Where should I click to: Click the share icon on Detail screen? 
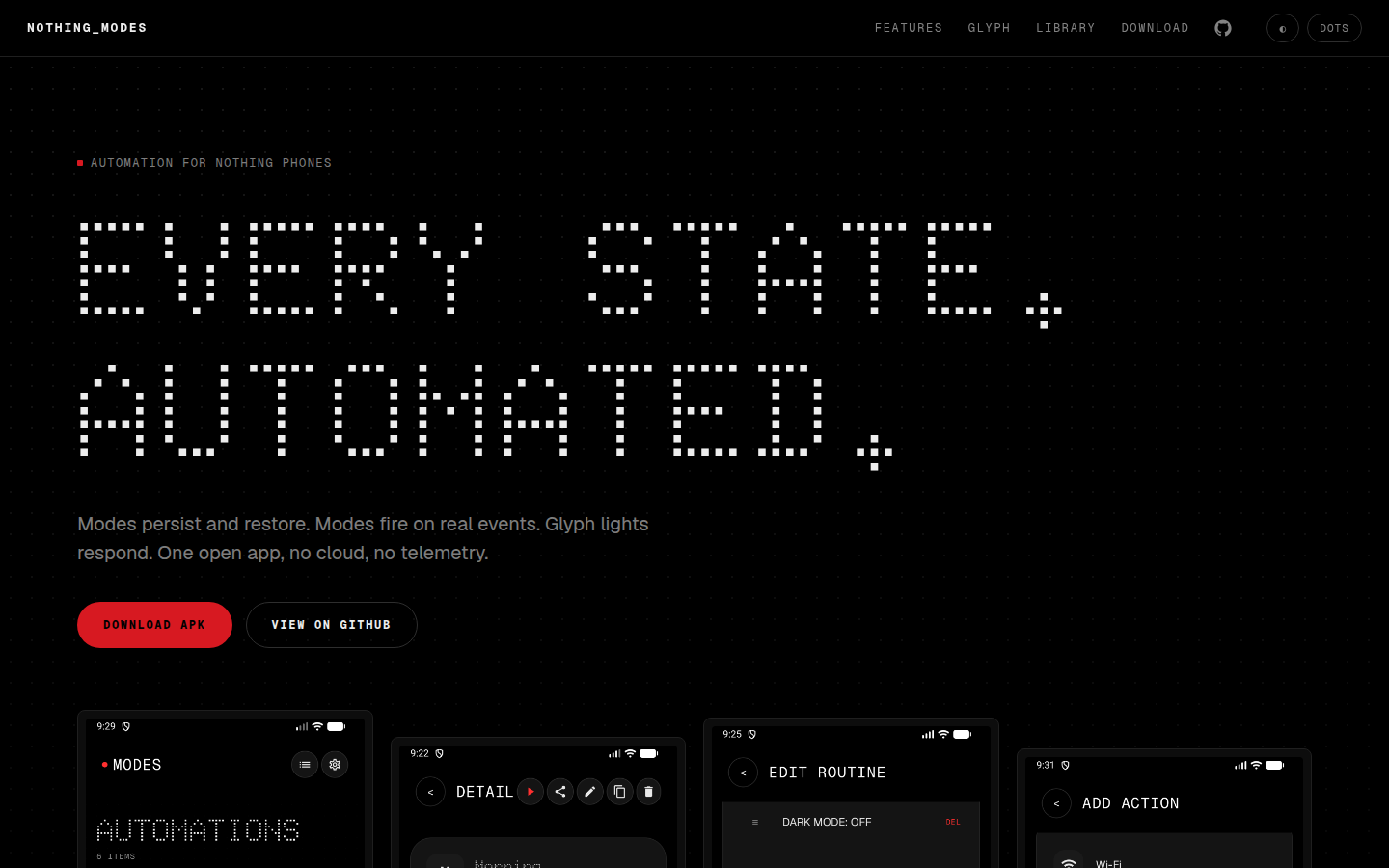pos(560,792)
